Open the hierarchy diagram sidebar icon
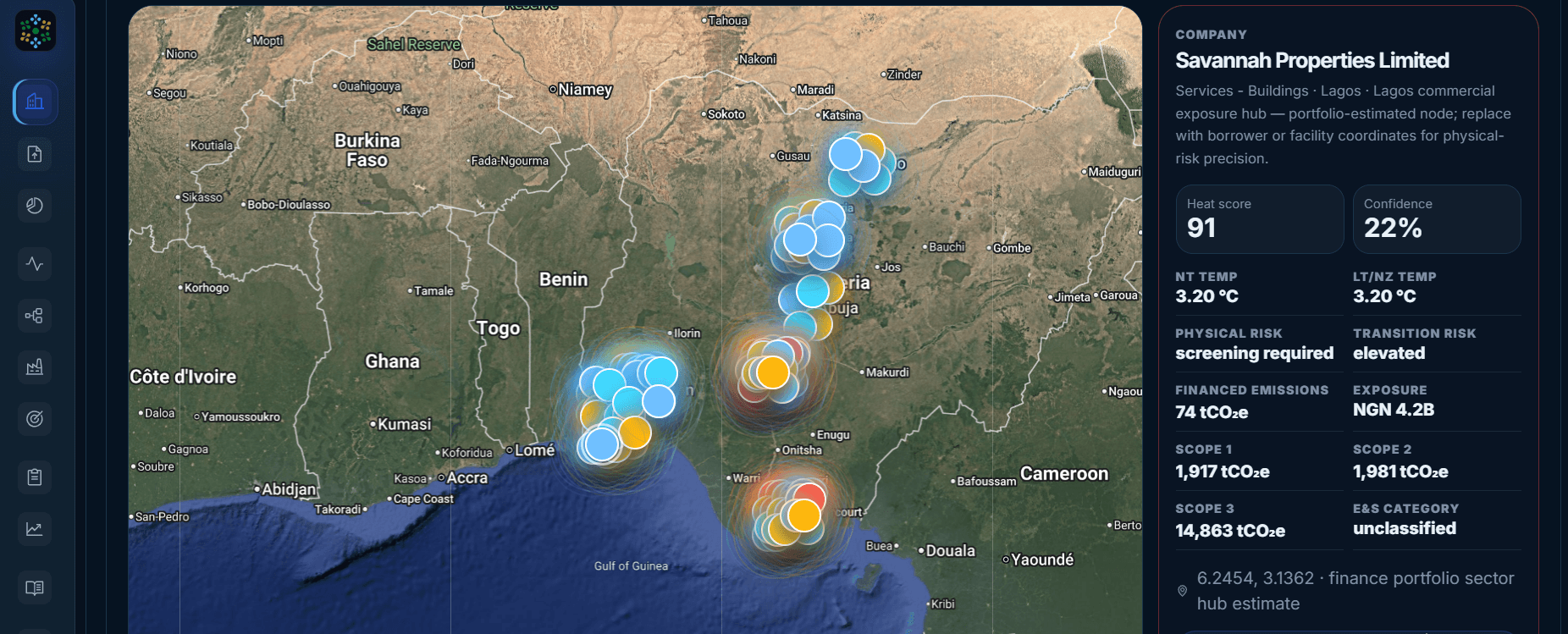Viewport: 1568px width, 634px height. (x=35, y=316)
